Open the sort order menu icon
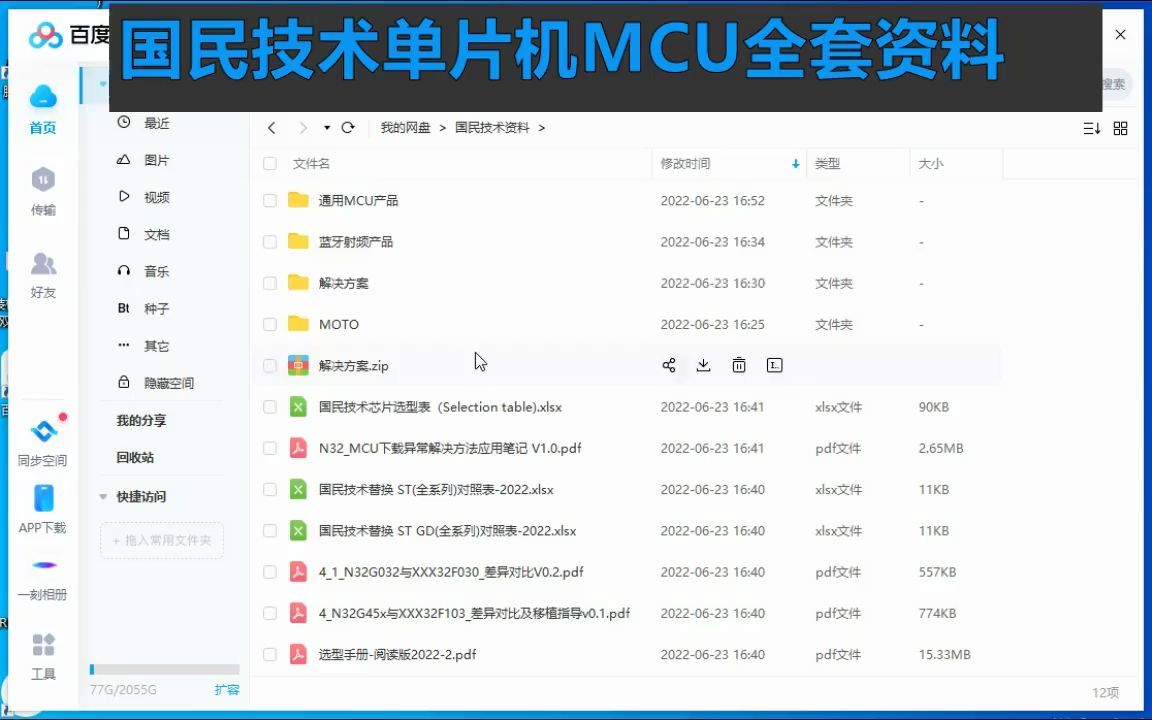The width and height of the screenshot is (1152, 720). click(1091, 128)
